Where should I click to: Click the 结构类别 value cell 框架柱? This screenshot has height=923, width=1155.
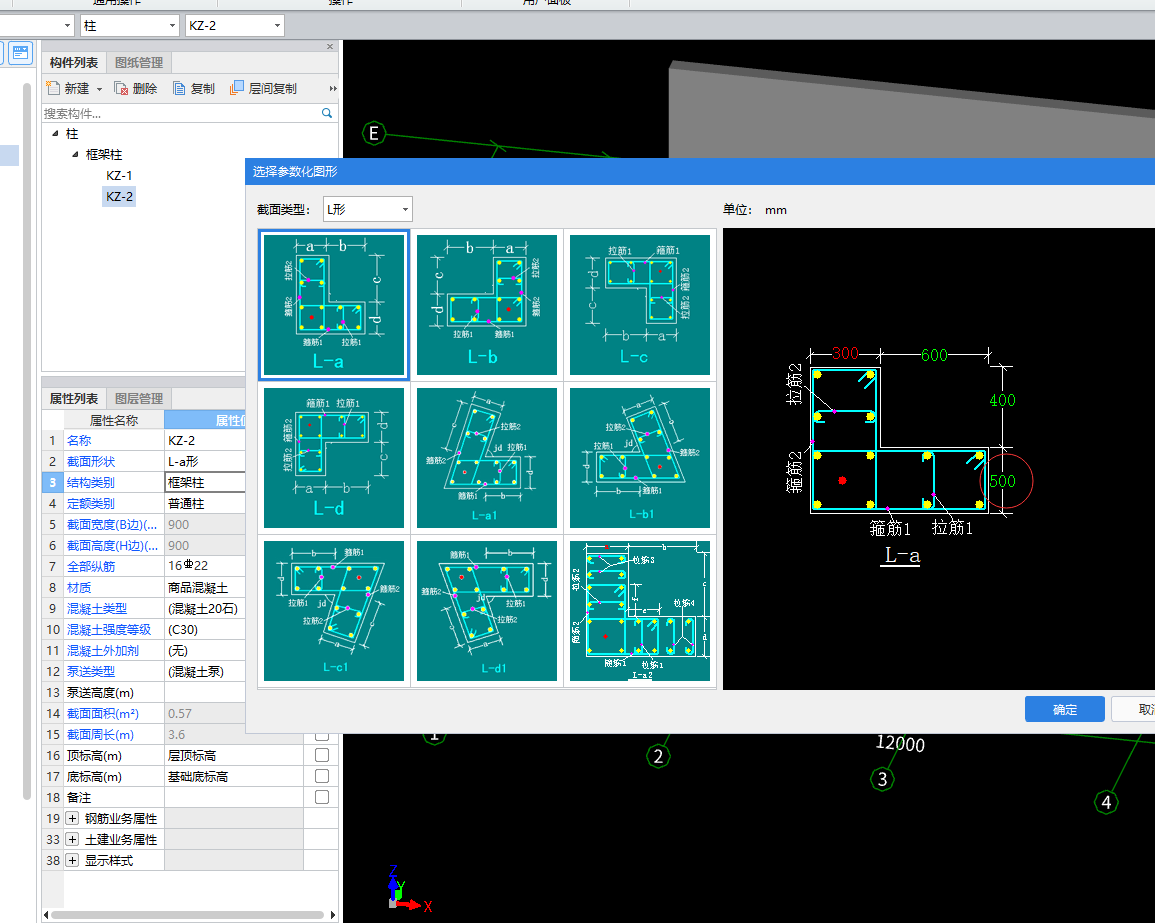click(206, 482)
